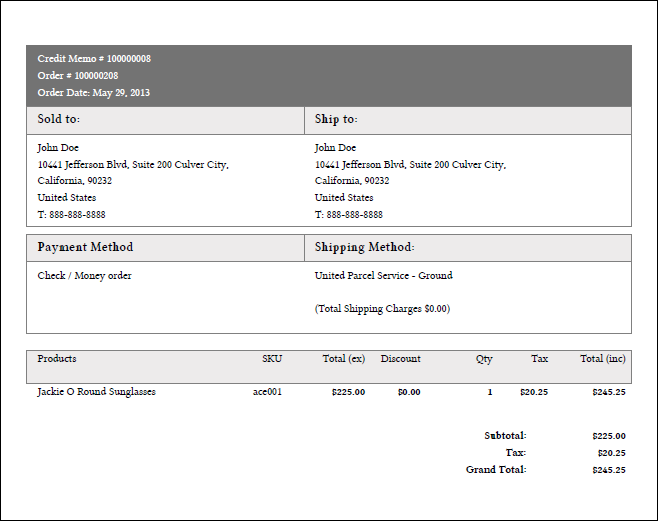This screenshot has width=658, height=521.
Task: Click United Parcel Service - Ground text
Action: (x=384, y=276)
